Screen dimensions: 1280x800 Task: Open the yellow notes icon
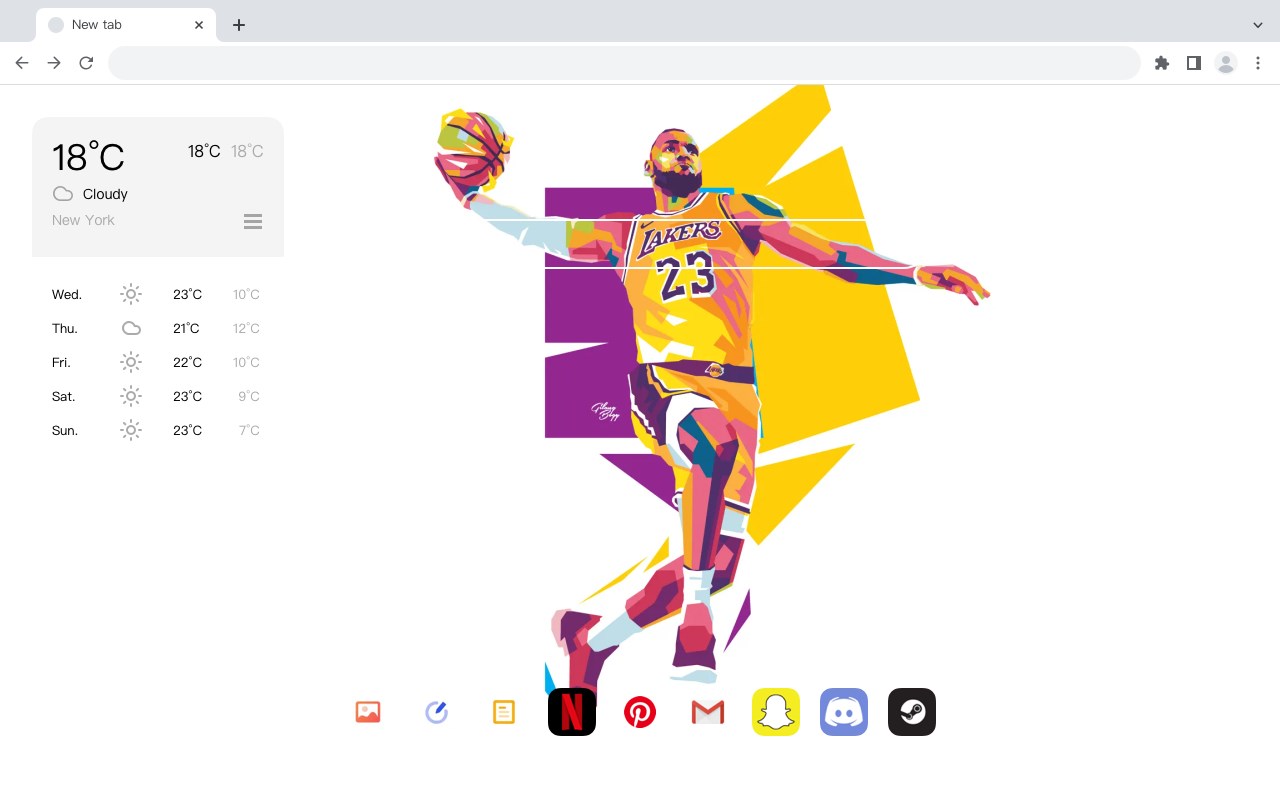coord(504,712)
